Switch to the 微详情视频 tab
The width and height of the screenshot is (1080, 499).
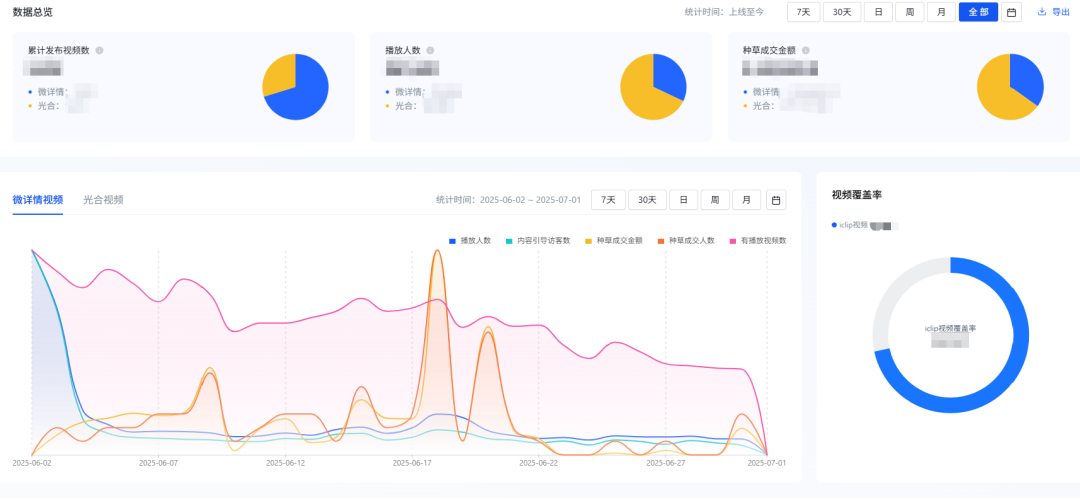[38, 200]
